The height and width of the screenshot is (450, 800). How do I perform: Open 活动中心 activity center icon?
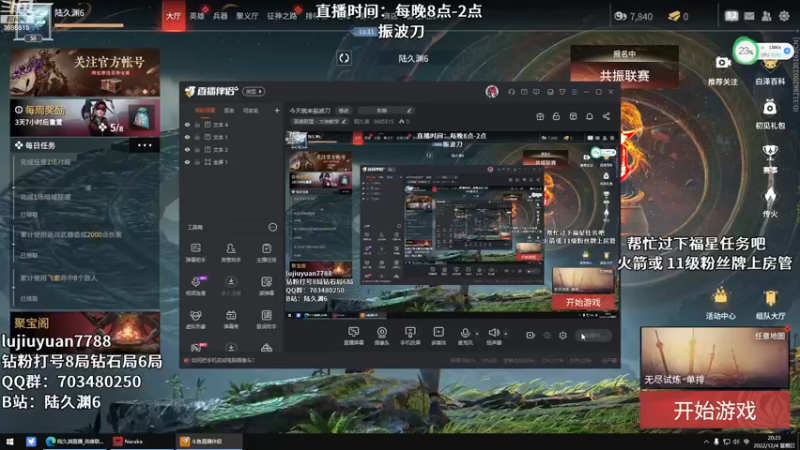point(720,304)
